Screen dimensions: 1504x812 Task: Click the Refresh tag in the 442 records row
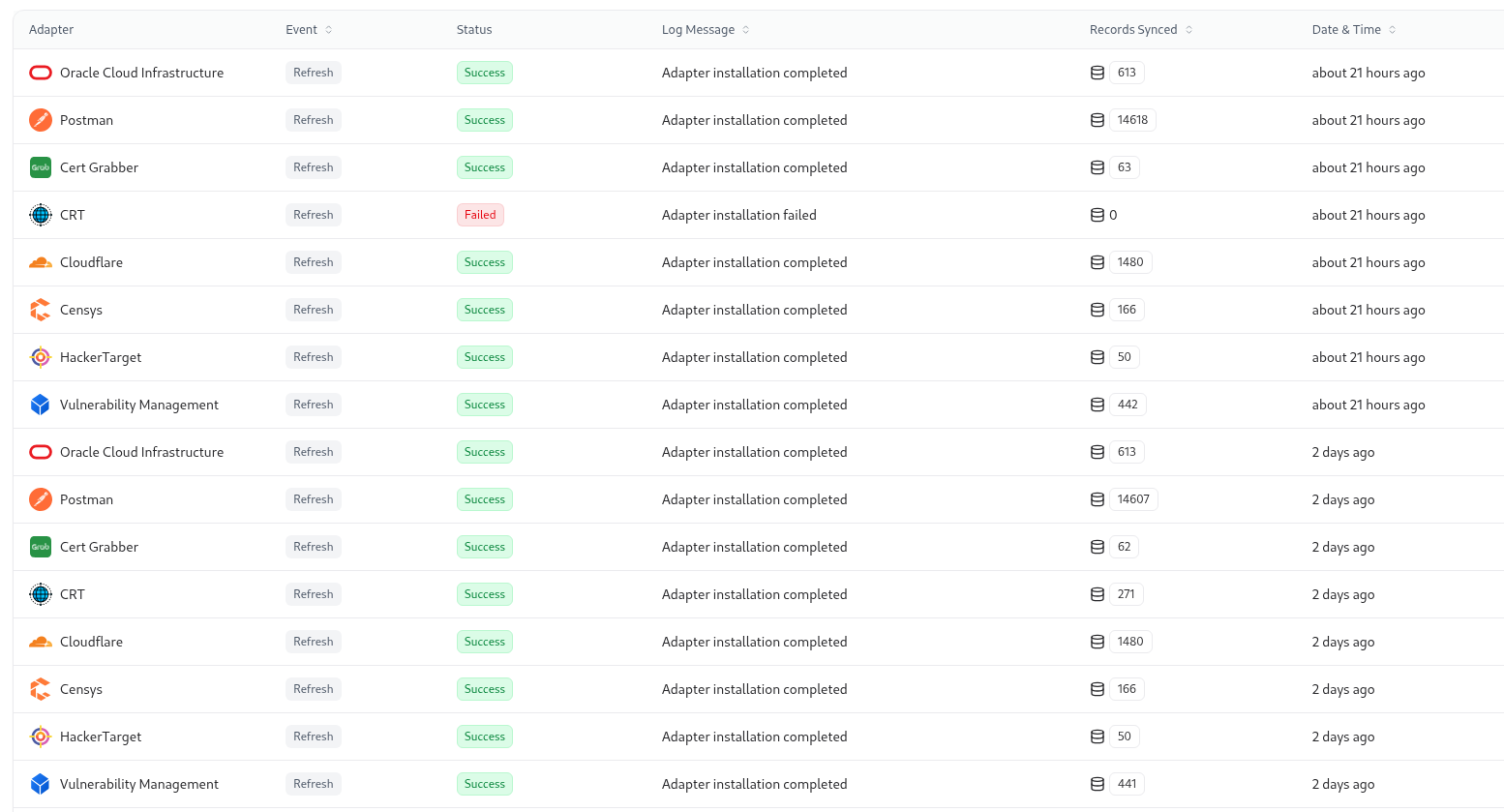(x=314, y=405)
